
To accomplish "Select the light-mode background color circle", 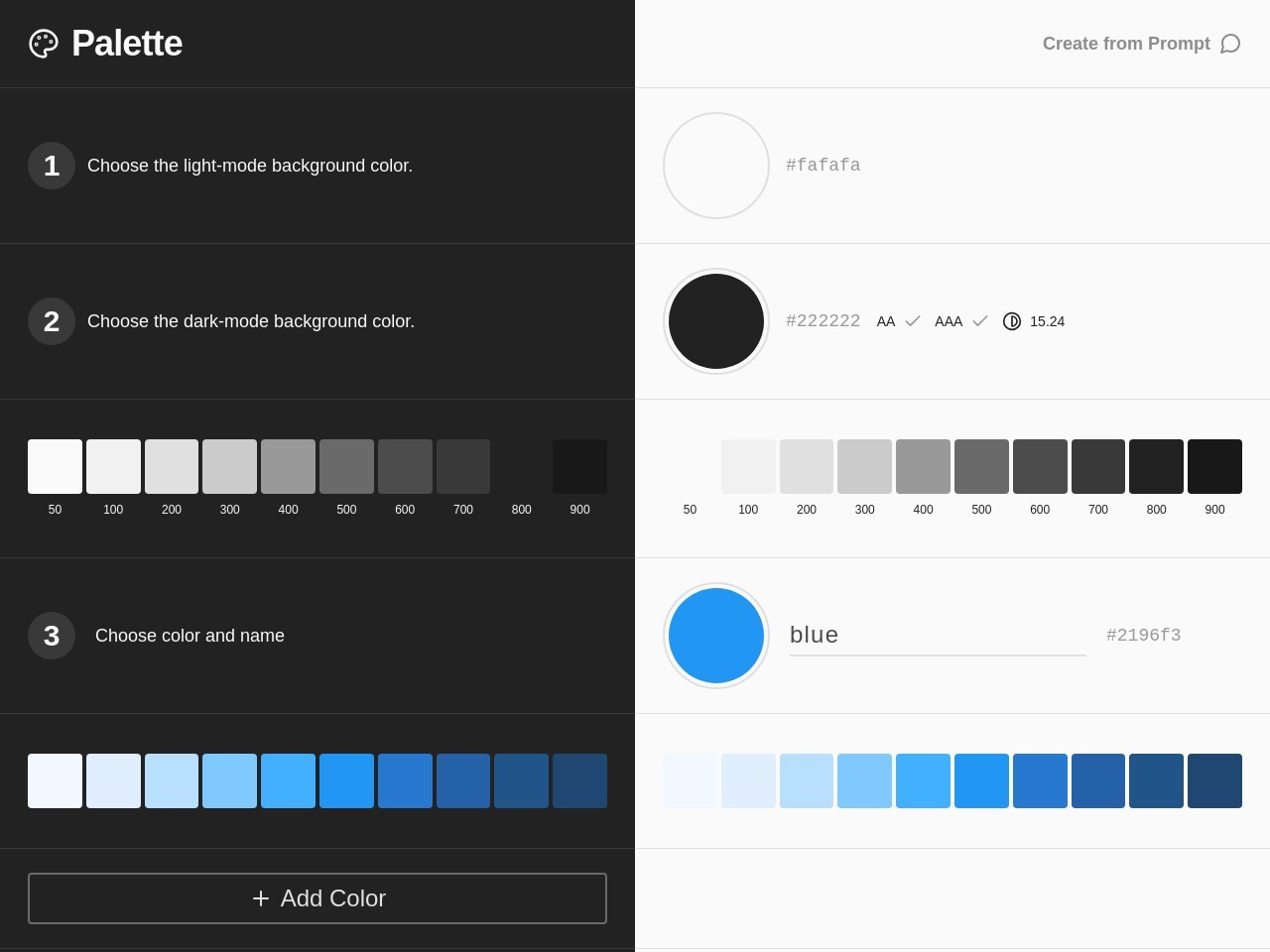I will tap(715, 166).
